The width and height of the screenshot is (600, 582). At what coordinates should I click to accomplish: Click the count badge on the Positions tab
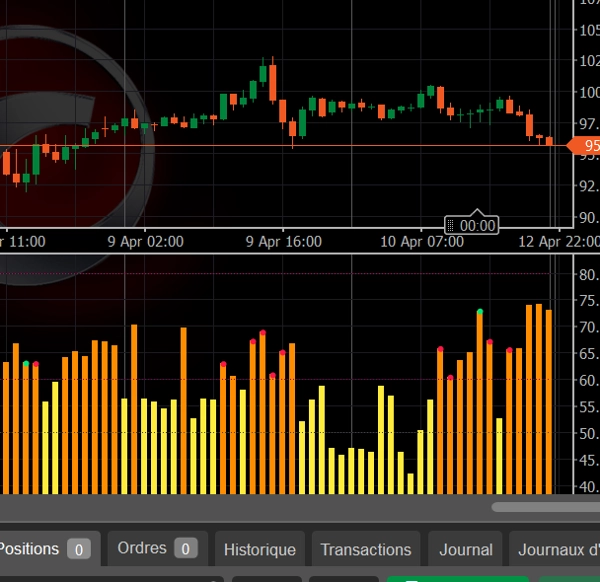(x=79, y=549)
